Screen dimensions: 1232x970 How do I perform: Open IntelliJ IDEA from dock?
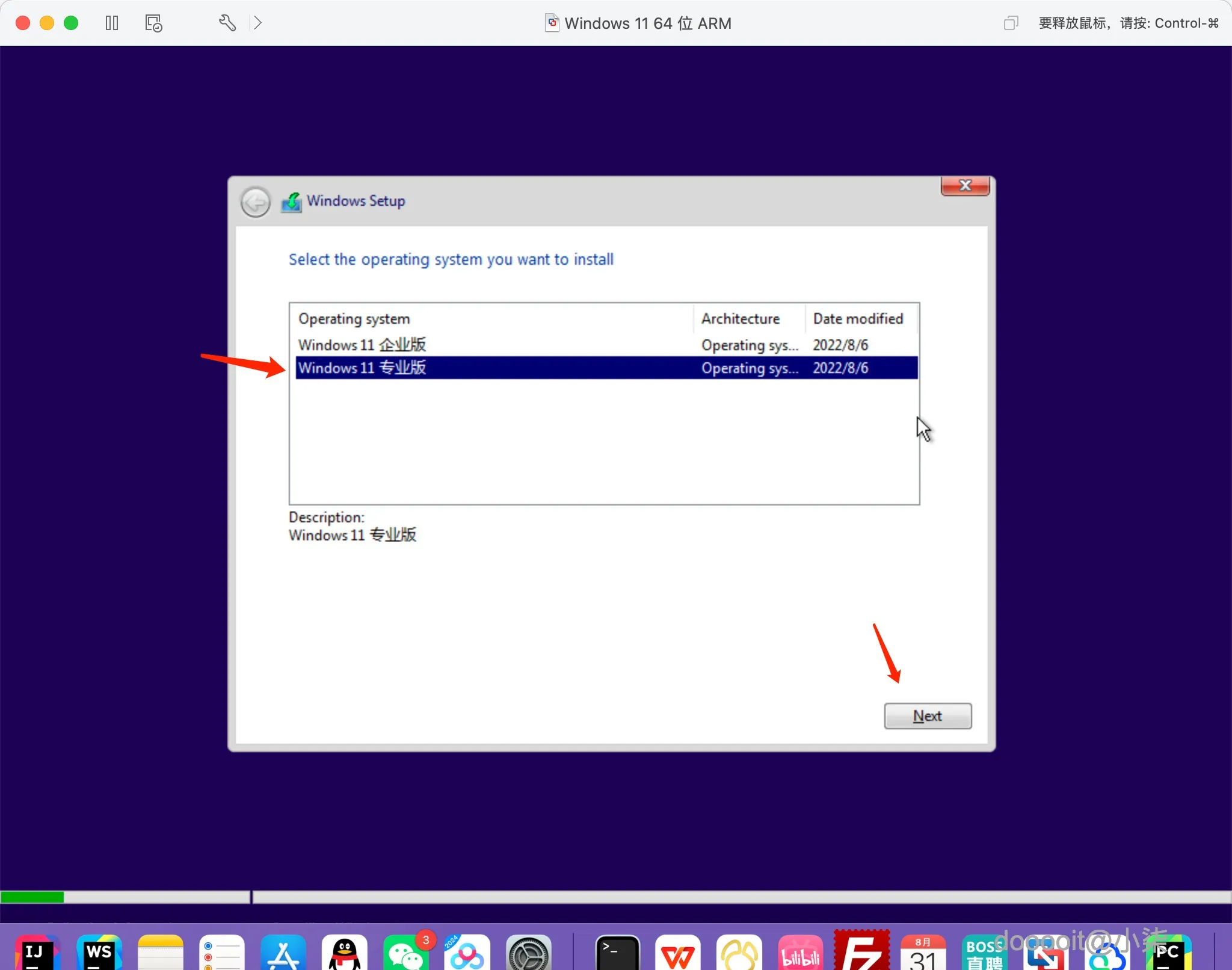coord(37,953)
